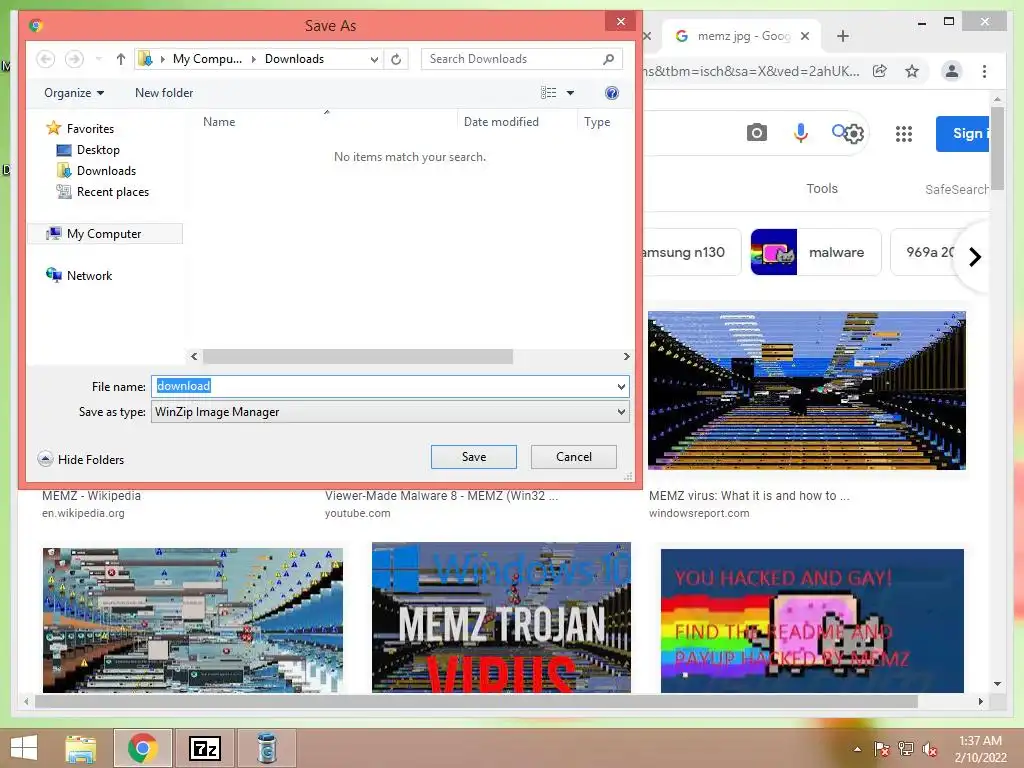This screenshot has width=1024, height=768.
Task: Close the memz jpg Google tab
Action: click(x=805, y=36)
